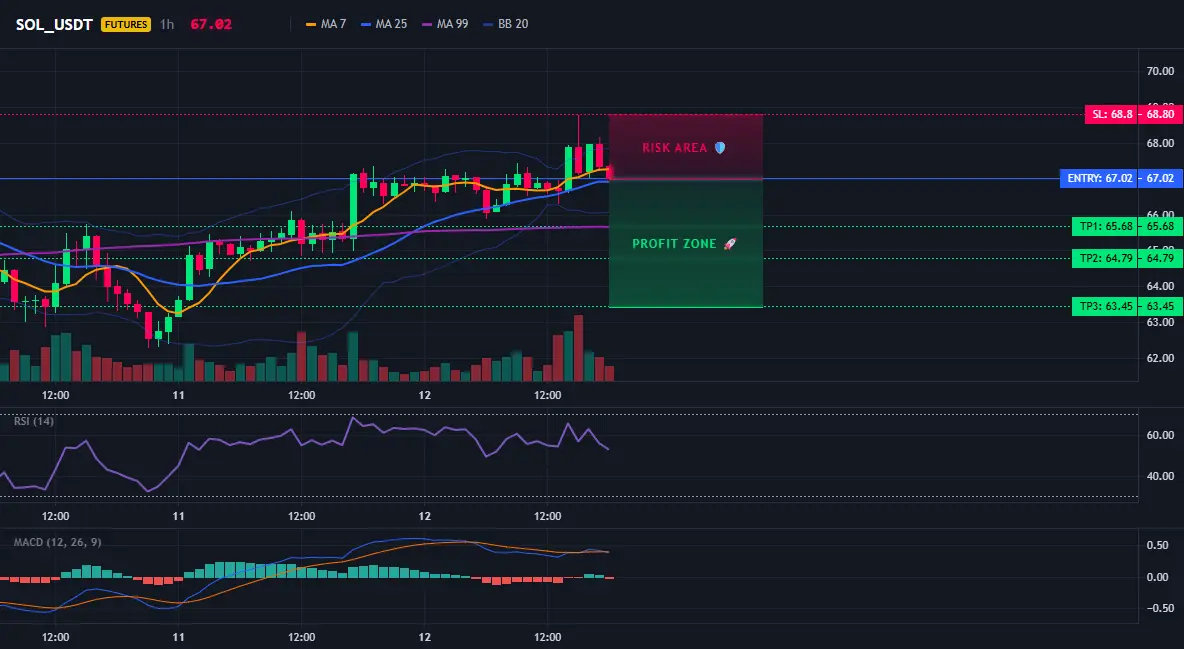Click the 70.00 price axis value

(1160, 72)
